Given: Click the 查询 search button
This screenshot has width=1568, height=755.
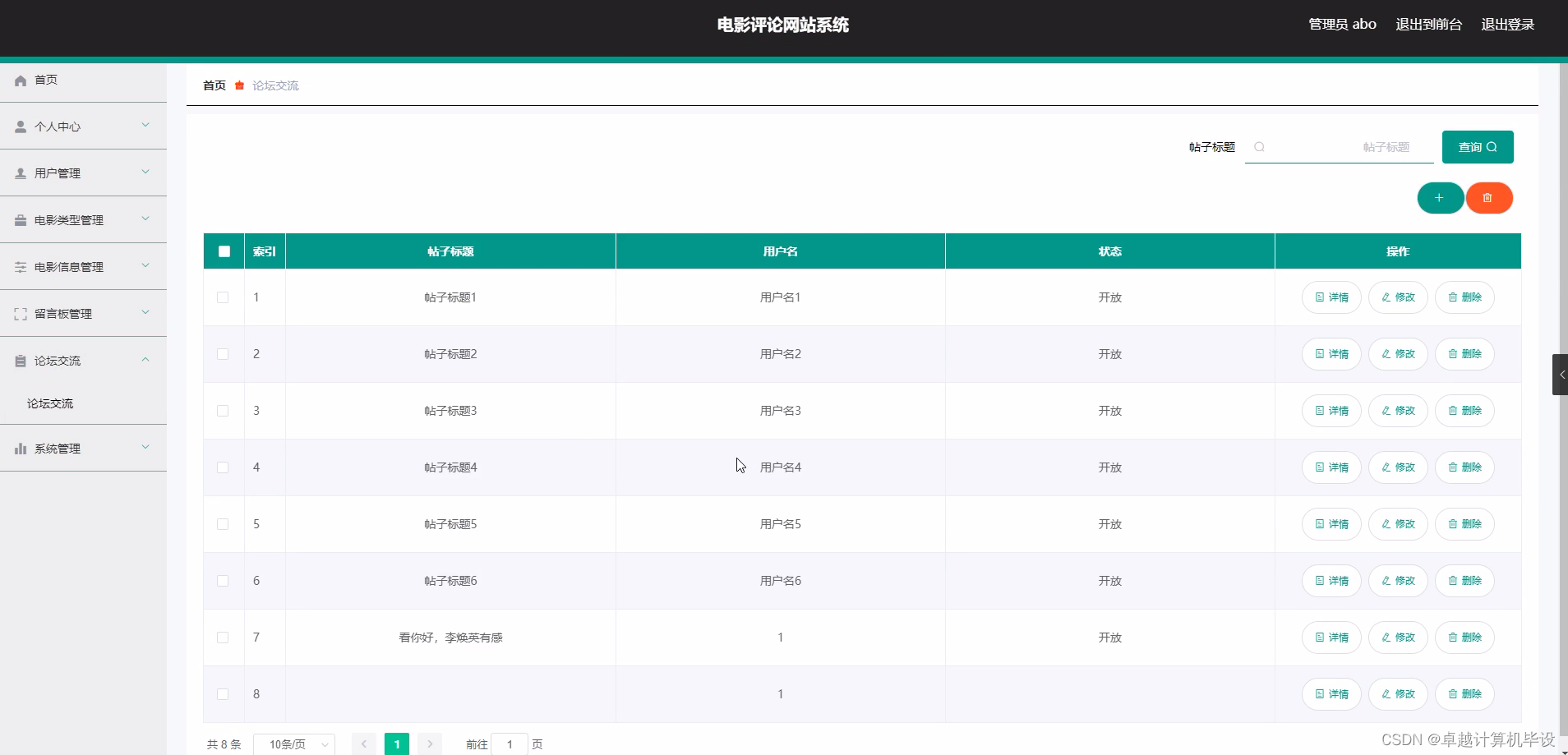Looking at the screenshot, I should click(1477, 146).
